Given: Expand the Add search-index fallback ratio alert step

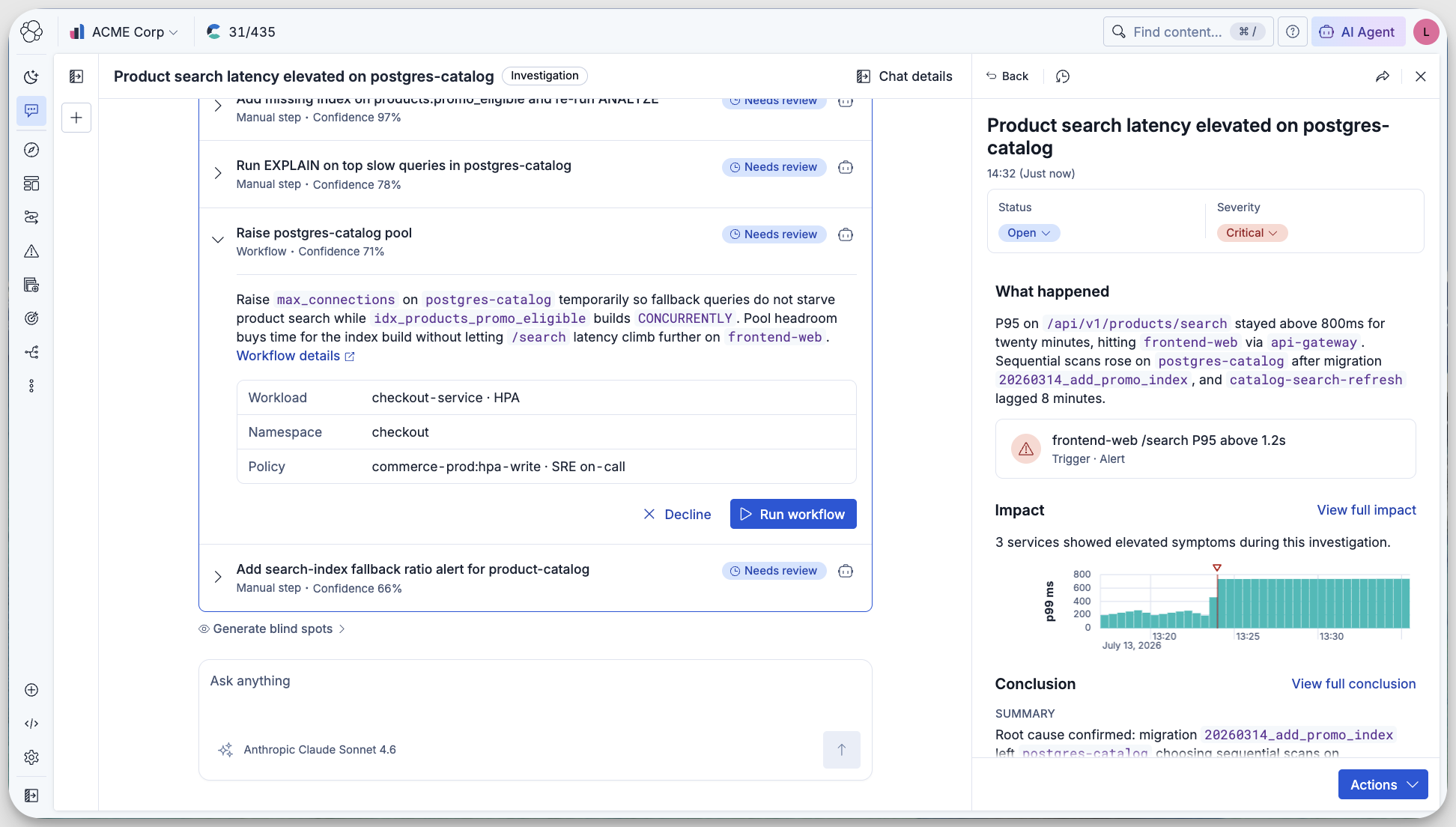Looking at the screenshot, I should tap(218, 577).
